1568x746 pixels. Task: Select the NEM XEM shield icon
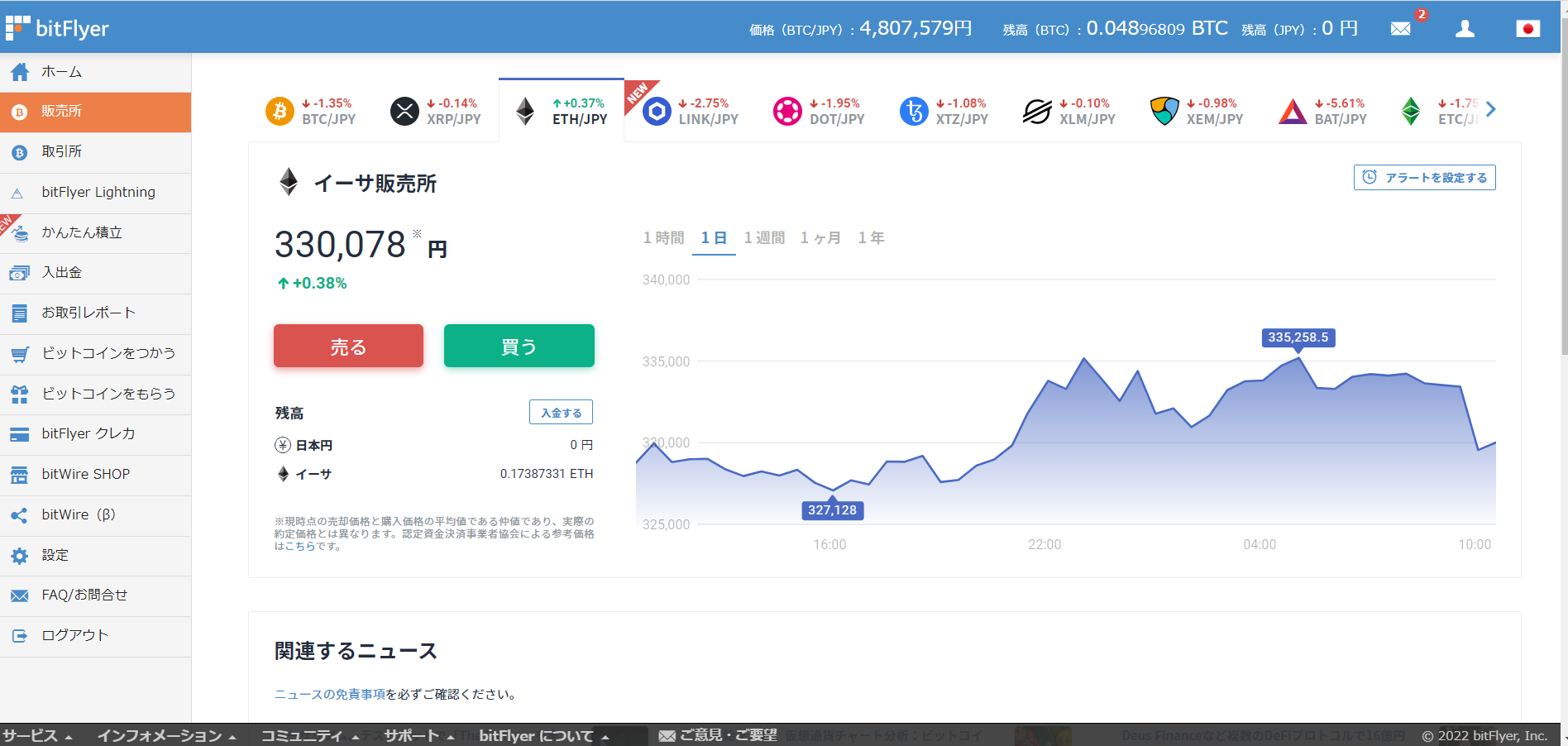click(1164, 110)
